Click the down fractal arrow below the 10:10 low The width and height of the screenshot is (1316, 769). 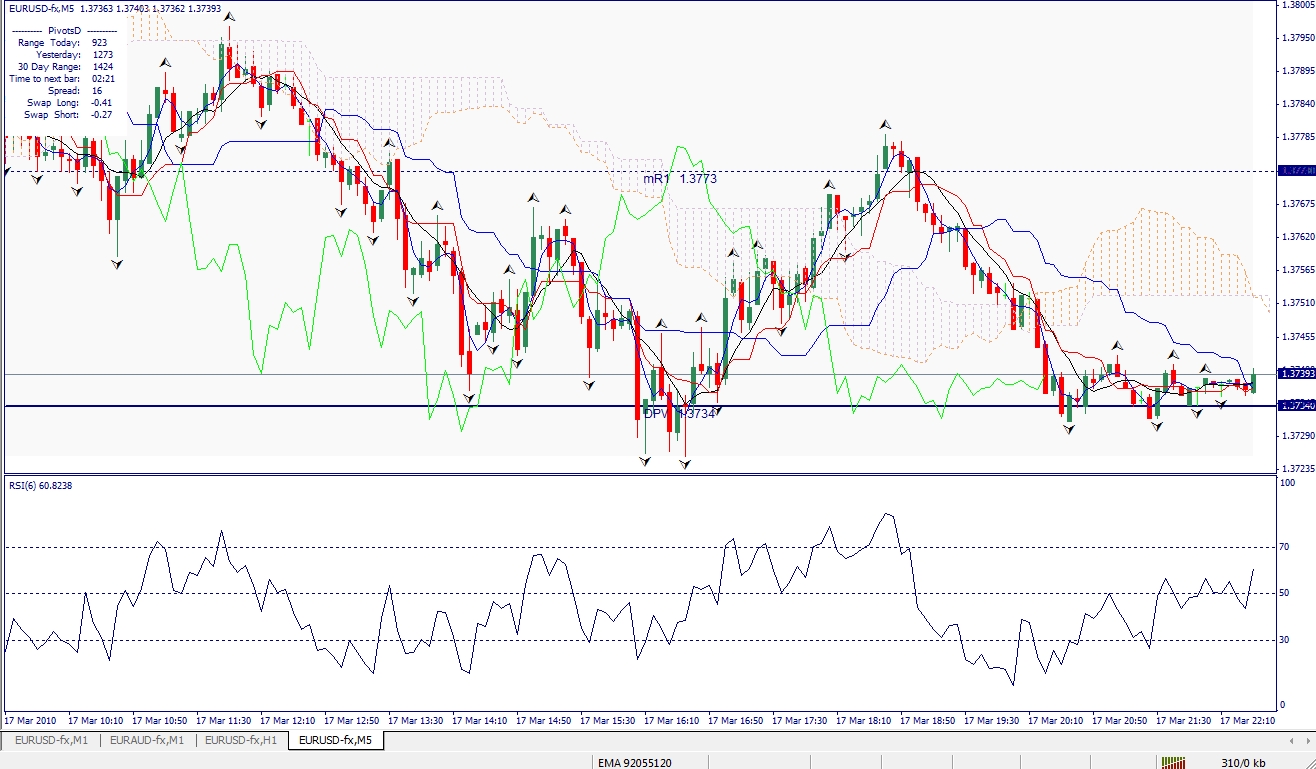117,263
